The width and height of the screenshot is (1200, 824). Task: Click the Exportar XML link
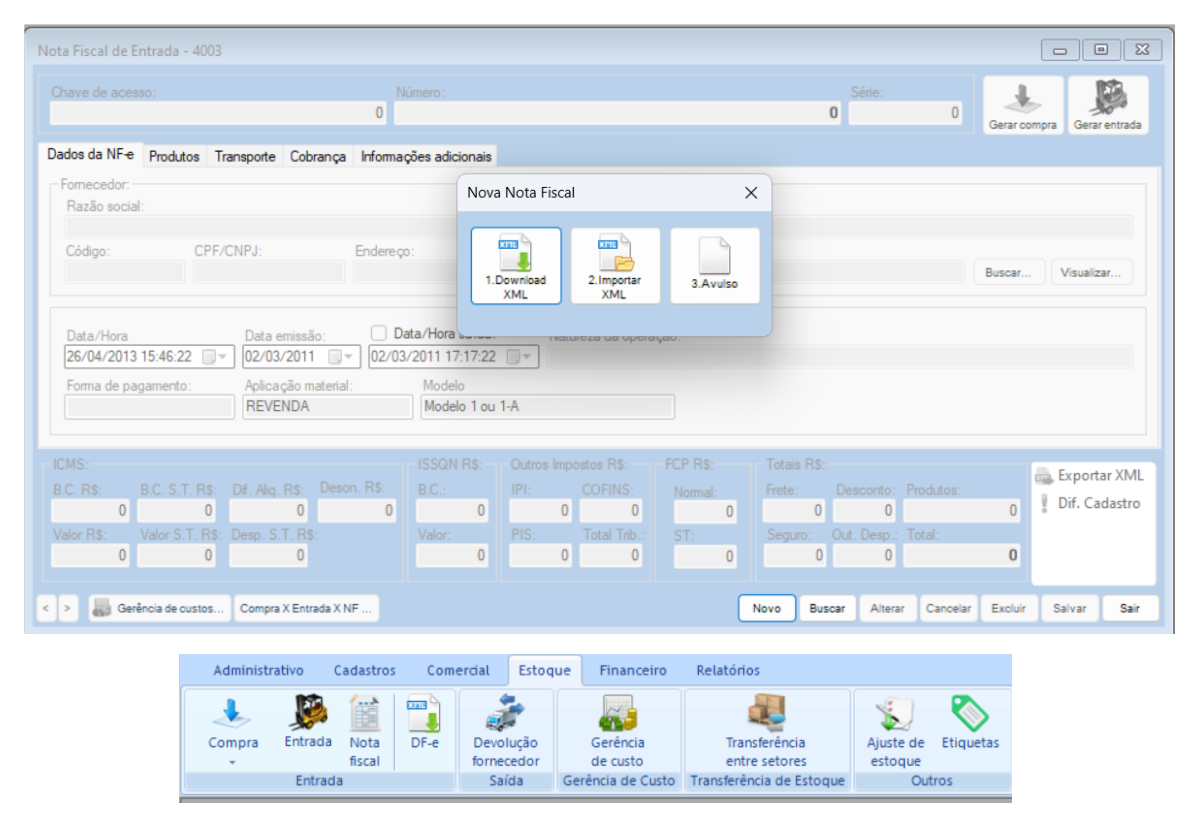coord(1099,476)
